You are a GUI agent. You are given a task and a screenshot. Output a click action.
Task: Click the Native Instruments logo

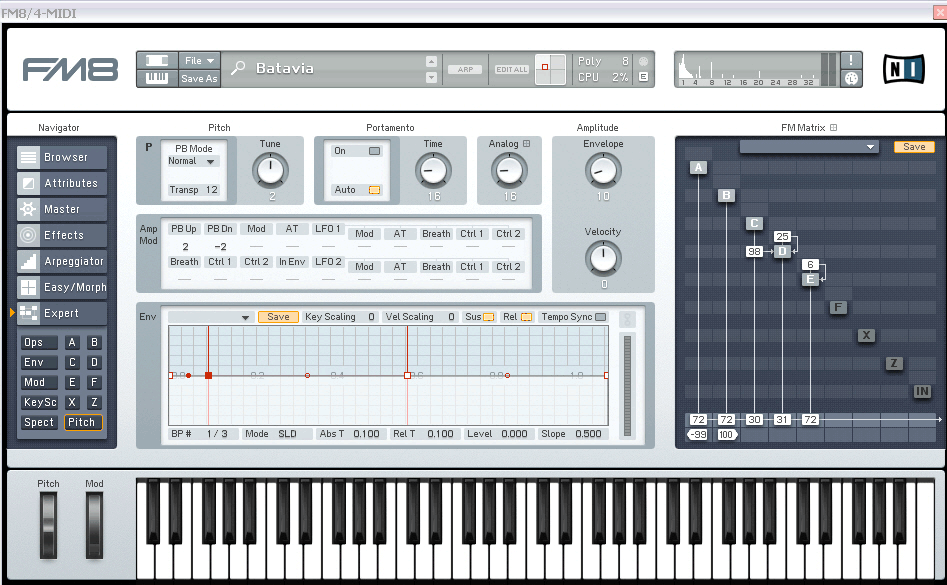pyautogui.click(x=904, y=69)
